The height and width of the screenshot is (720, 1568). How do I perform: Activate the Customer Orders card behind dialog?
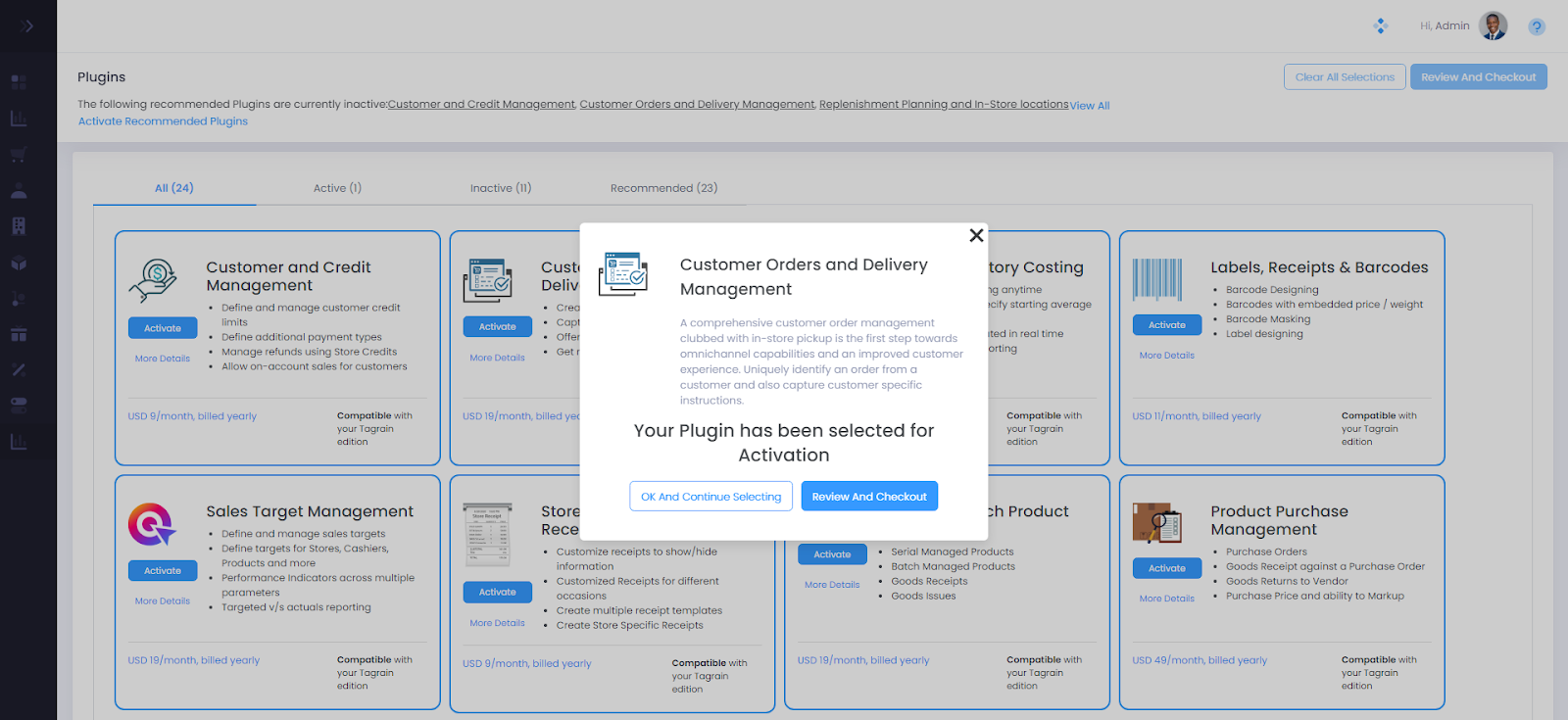coord(498,327)
